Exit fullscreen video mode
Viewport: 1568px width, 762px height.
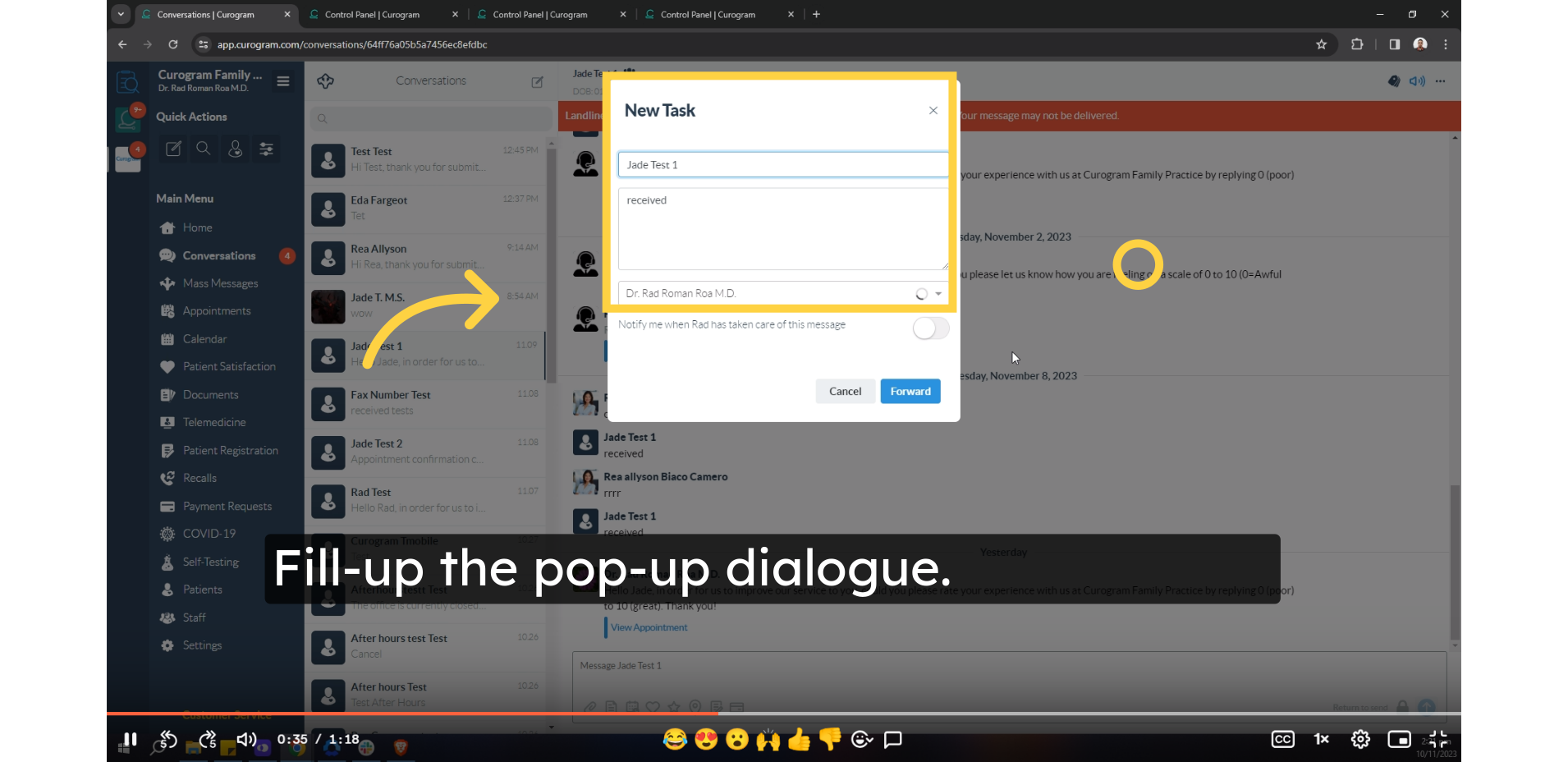[x=1438, y=739]
